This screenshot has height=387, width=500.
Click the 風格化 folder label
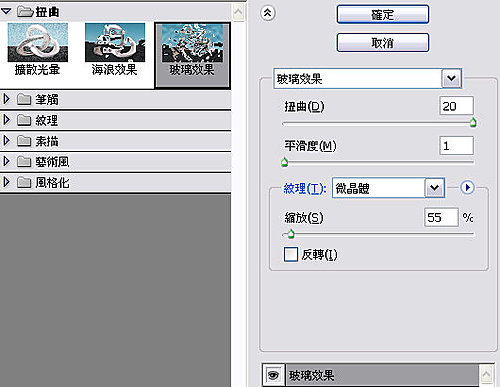52,182
